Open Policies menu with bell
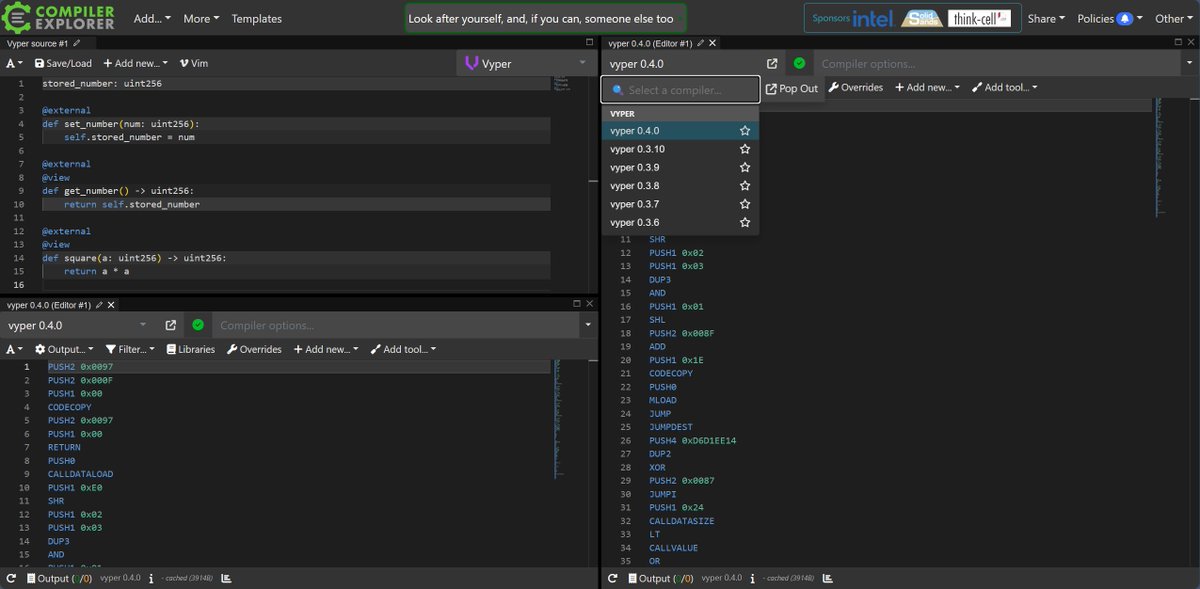The height and width of the screenshot is (589, 1200). click(x=1110, y=18)
